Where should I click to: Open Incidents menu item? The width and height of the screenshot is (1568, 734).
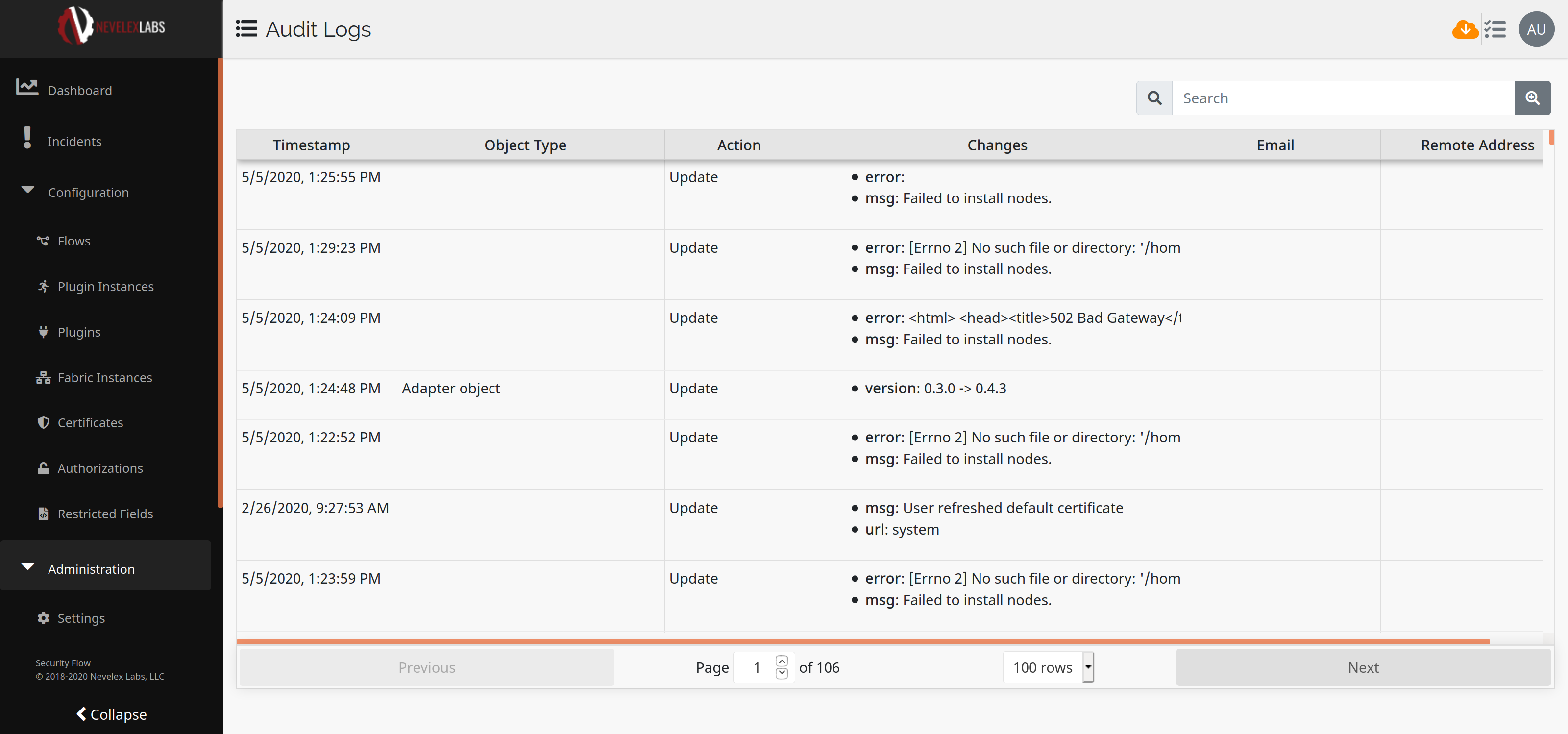pyautogui.click(x=74, y=142)
